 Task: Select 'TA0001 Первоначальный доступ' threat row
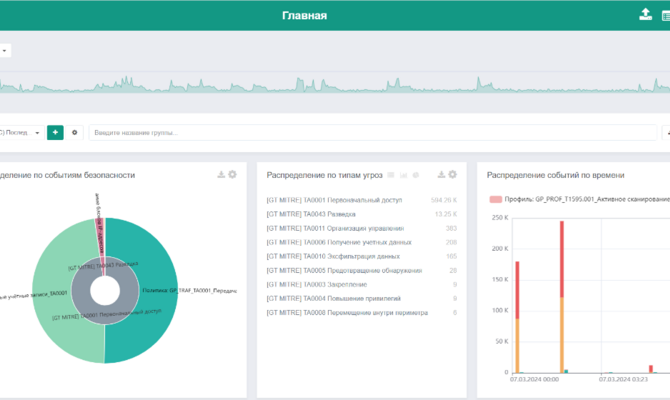[x=361, y=200]
